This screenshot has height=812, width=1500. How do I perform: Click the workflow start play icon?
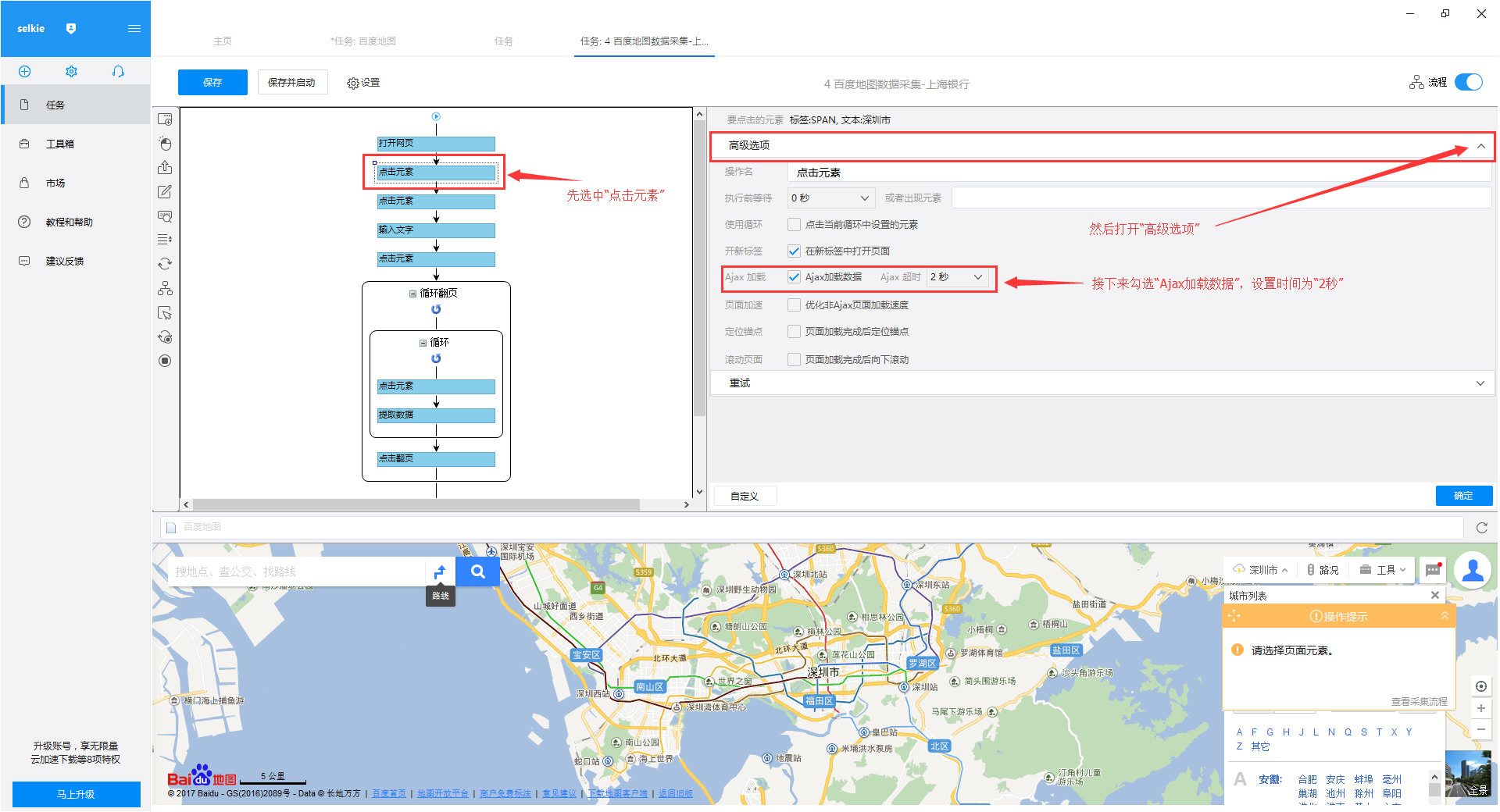click(x=436, y=116)
